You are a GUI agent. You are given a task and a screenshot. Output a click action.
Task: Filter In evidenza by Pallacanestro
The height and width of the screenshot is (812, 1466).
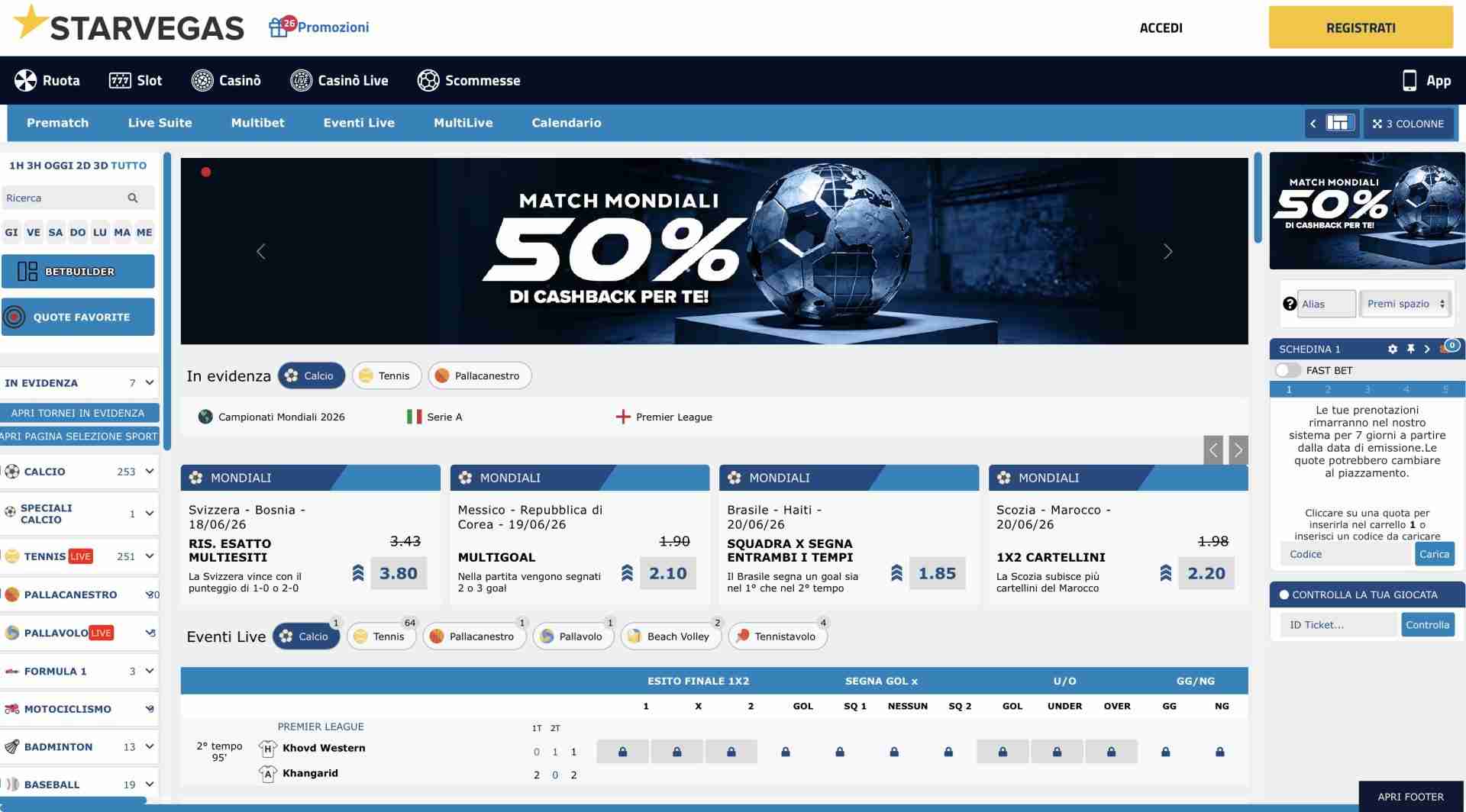(480, 375)
